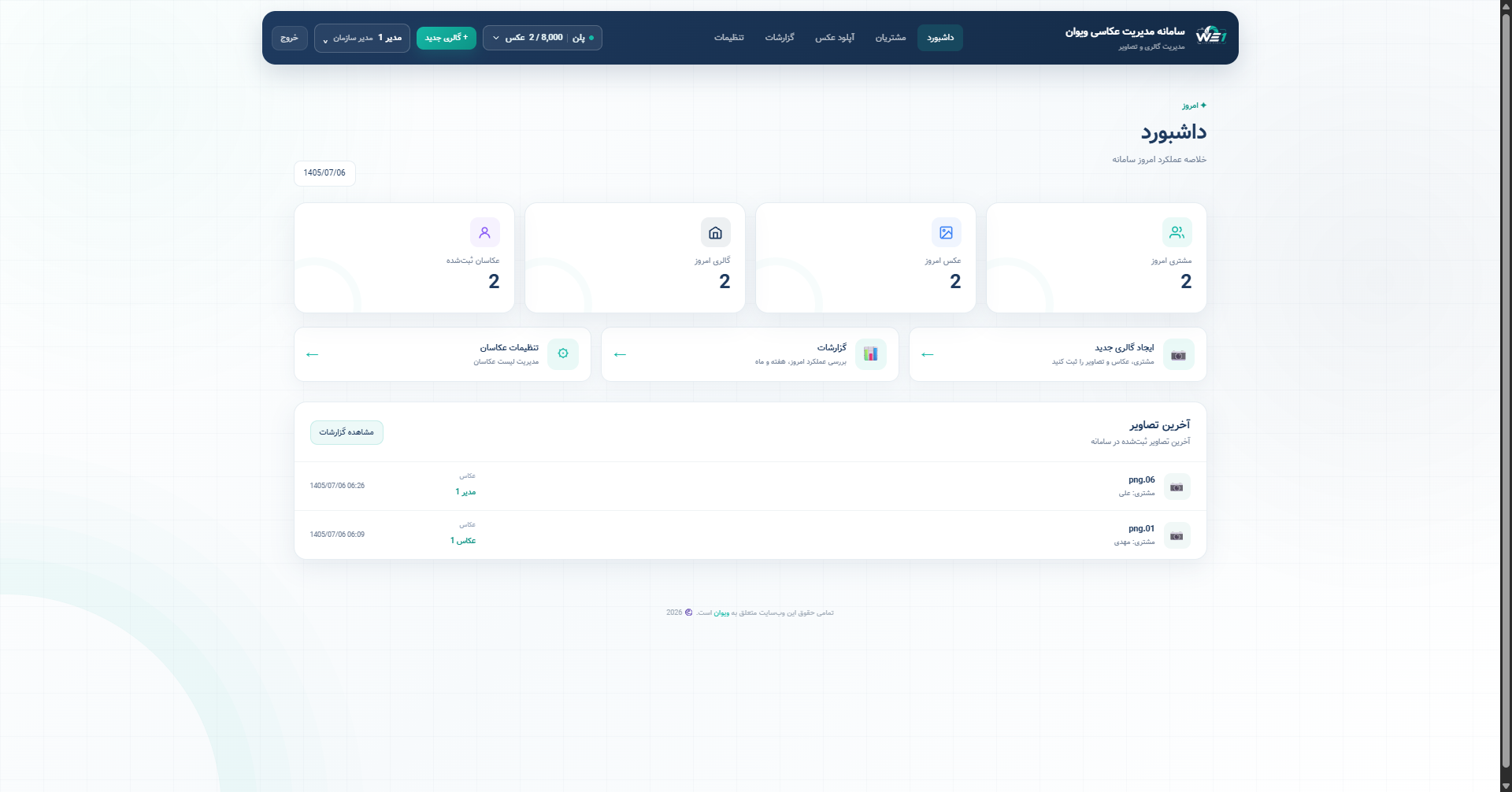Expand the plan 2 / 8,000 photos dropdown

(543, 38)
